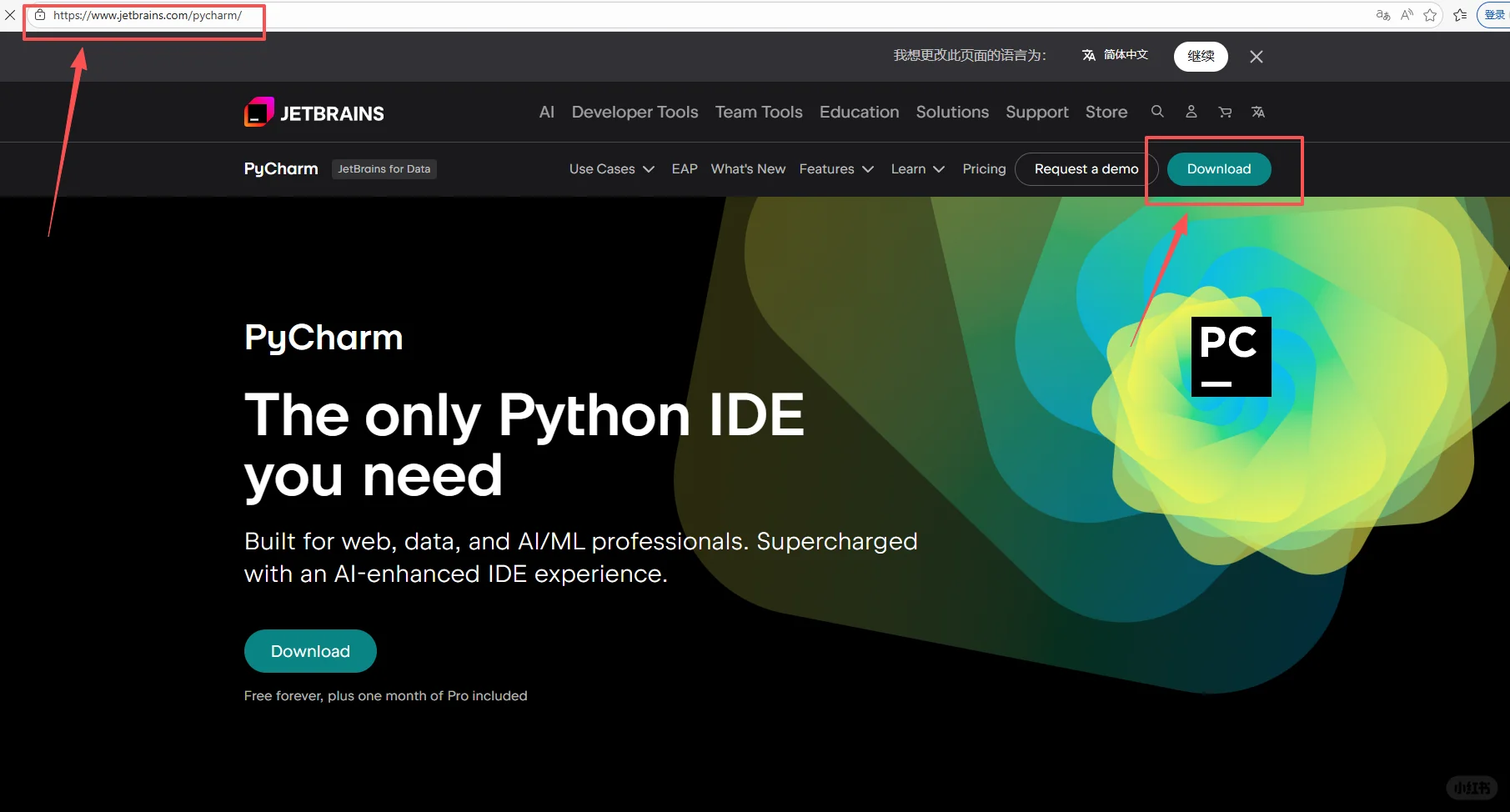
Task: Dismiss the language change banner
Action: coord(1257,57)
